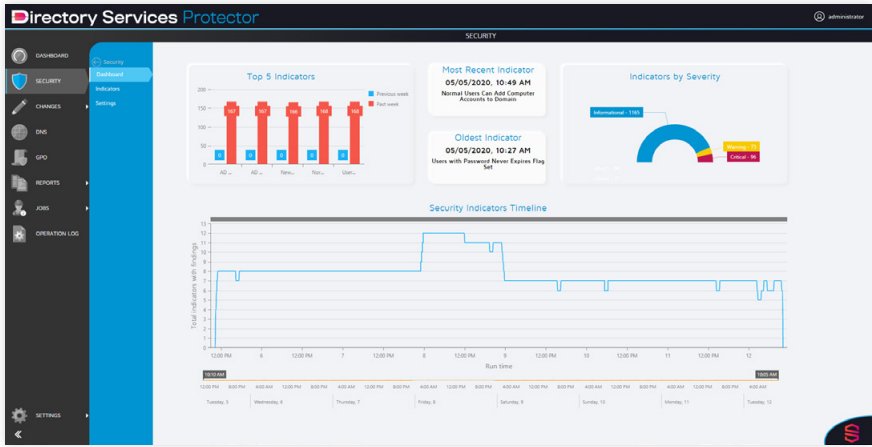The image size is (872, 447).
Task: Click the Dashboard gauge icon in sidebar
Action: tap(19, 56)
